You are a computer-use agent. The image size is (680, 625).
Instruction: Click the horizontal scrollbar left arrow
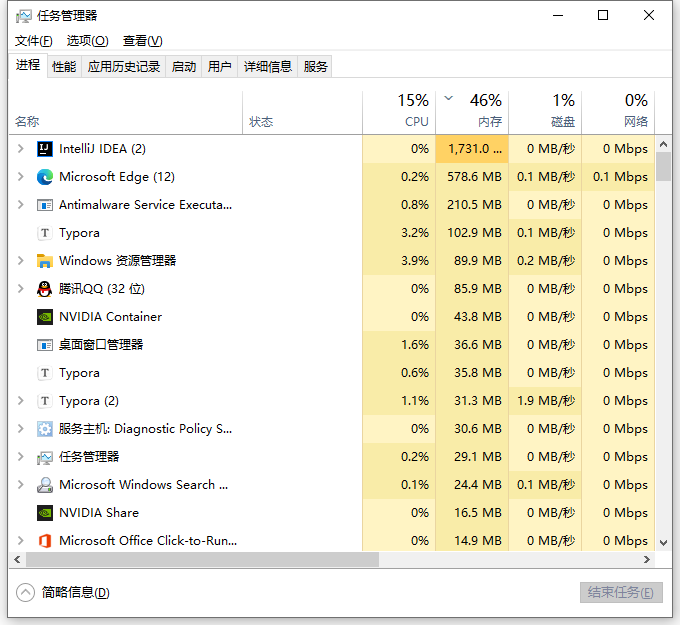click(x=17, y=560)
